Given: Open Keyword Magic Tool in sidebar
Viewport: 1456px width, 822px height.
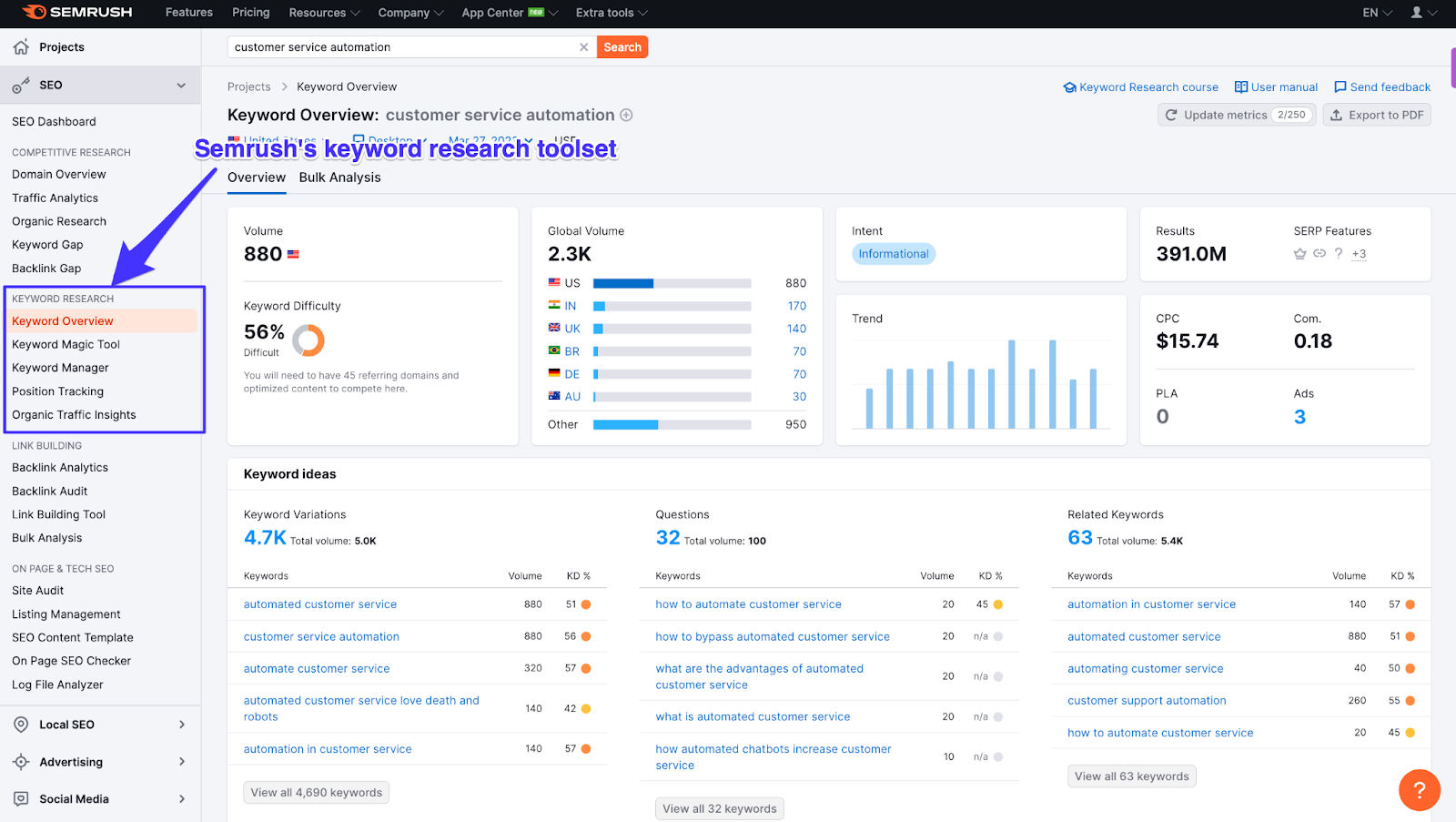Looking at the screenshot, I should pos(66,344).
